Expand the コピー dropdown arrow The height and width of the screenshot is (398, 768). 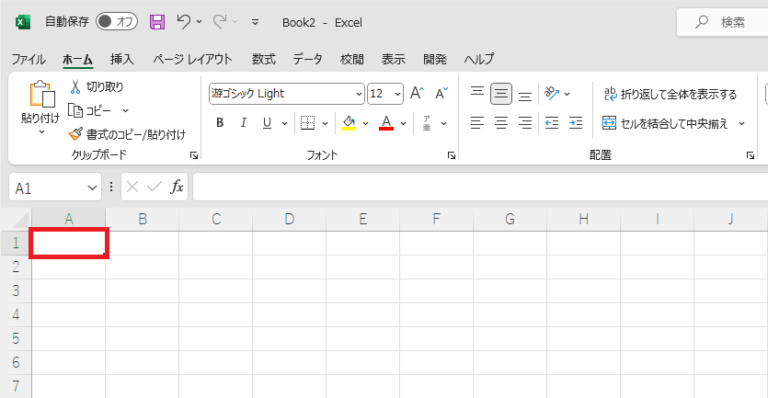click(x=125, y=111)
